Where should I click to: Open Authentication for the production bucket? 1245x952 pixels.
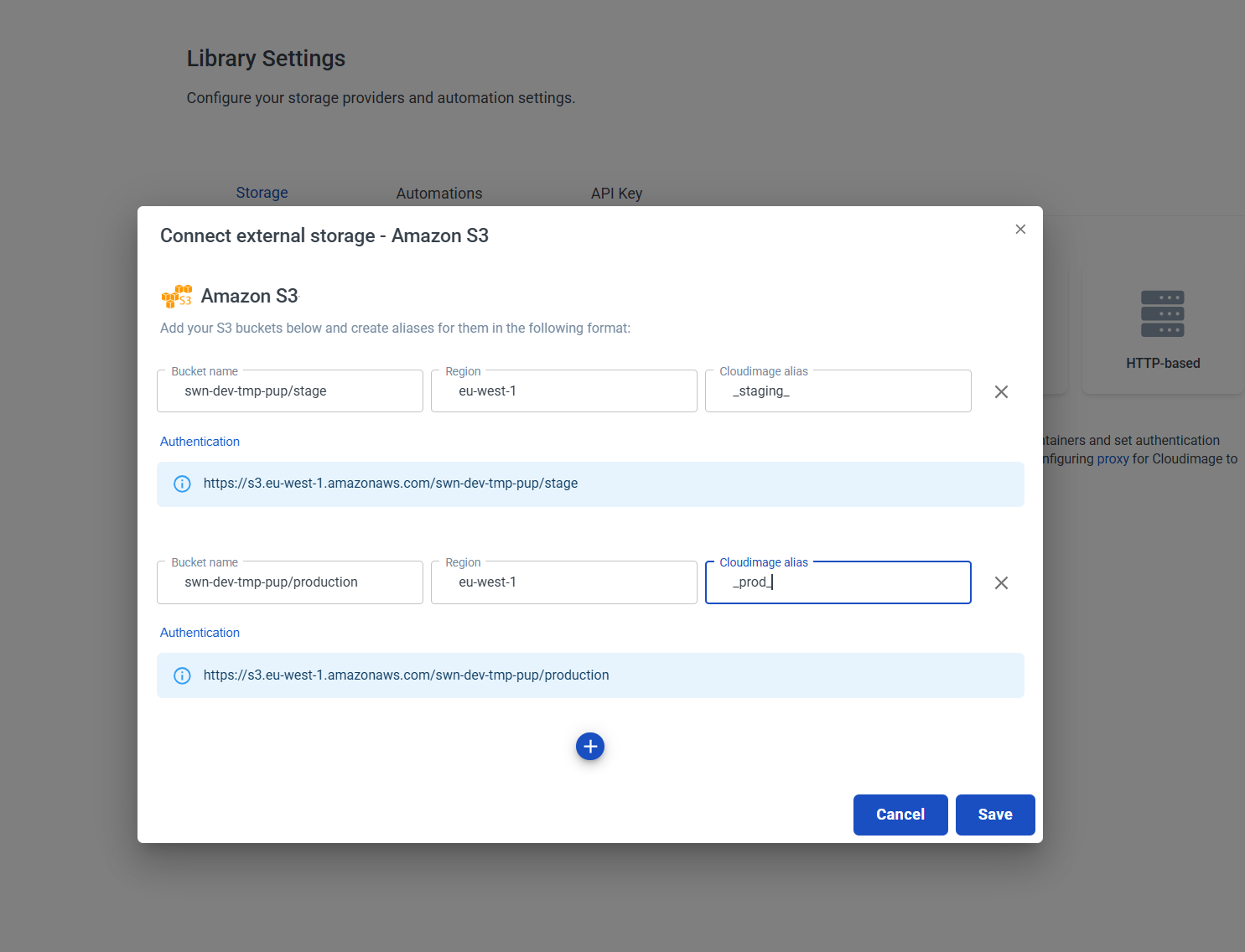coord(200,633)
